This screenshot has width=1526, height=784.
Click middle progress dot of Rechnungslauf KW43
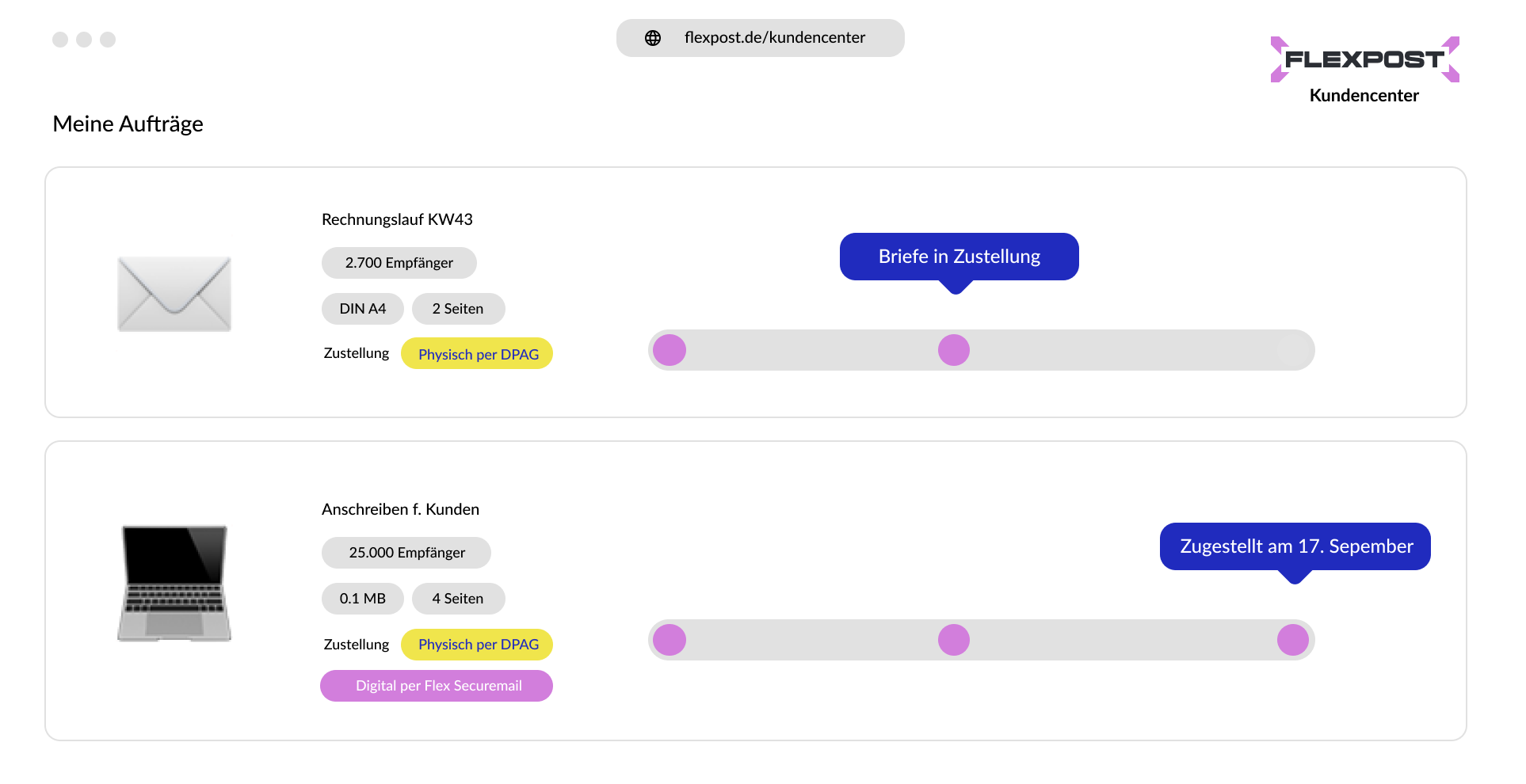click(953, 350)
